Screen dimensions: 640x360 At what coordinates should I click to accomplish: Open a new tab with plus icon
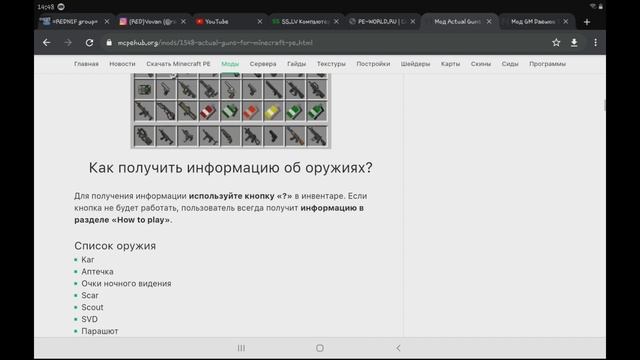587,22
